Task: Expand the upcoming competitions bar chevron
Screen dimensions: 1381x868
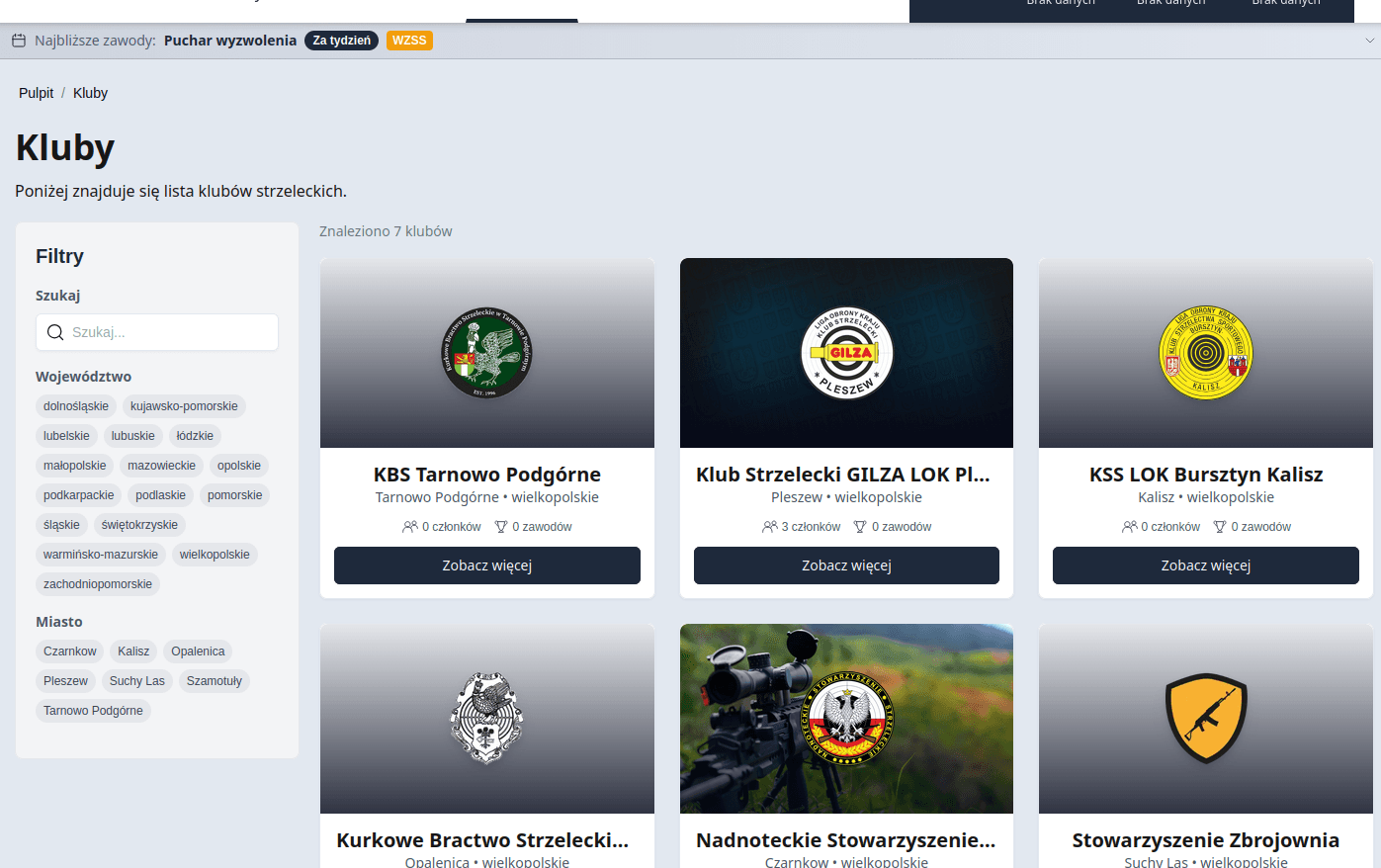Action: (x=1369, y=41)
